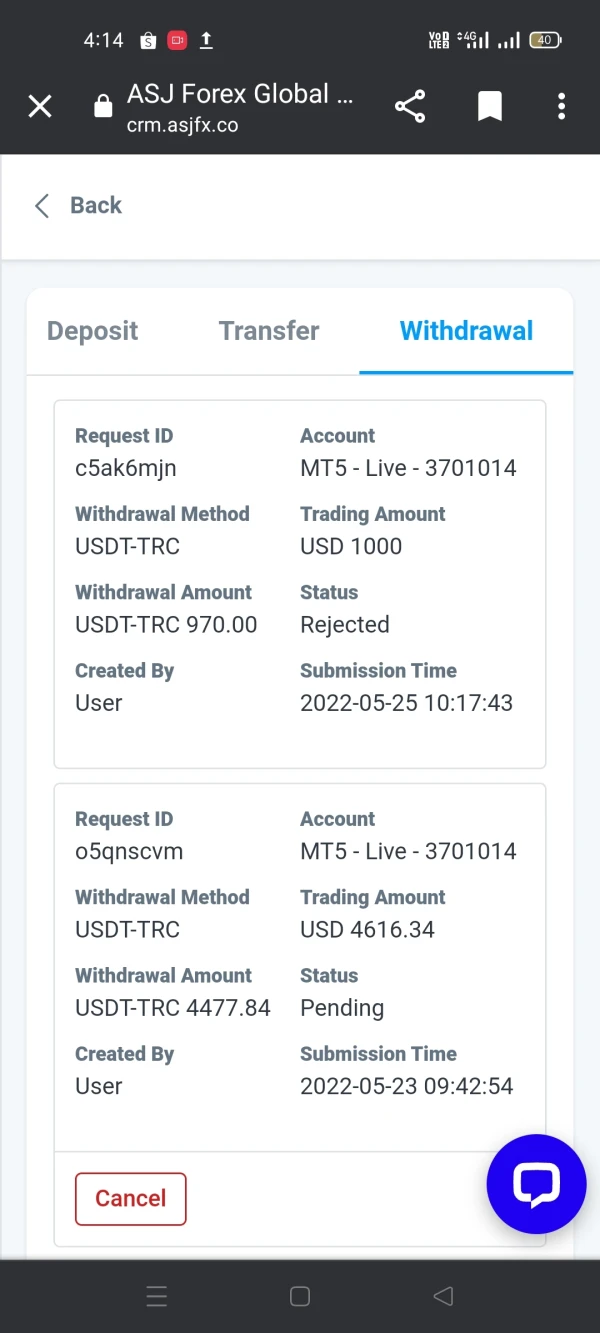Image resolution: width=600 pixels, height=1333 pixels.
Task: Go back using the Back link
Action: (x=96, y=206)
